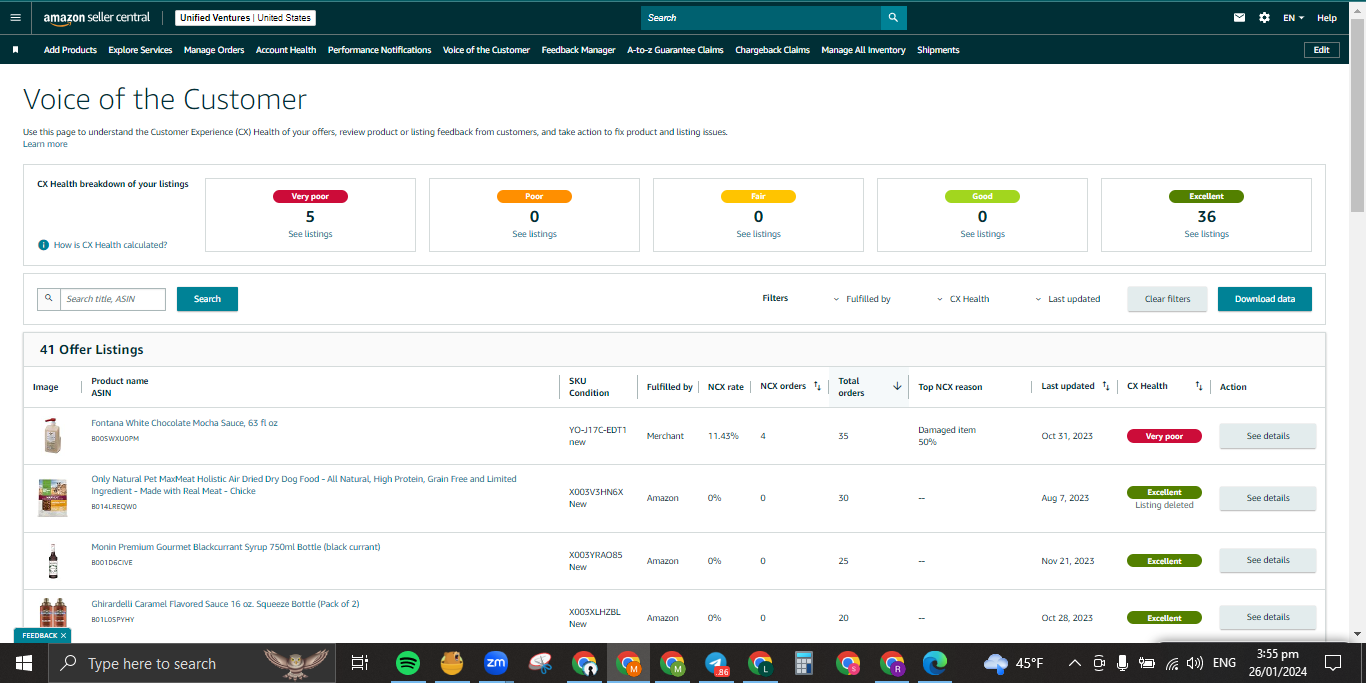
Task: Sort the Last updated column
Action: pyautogui.click(x=1105, y=386)
